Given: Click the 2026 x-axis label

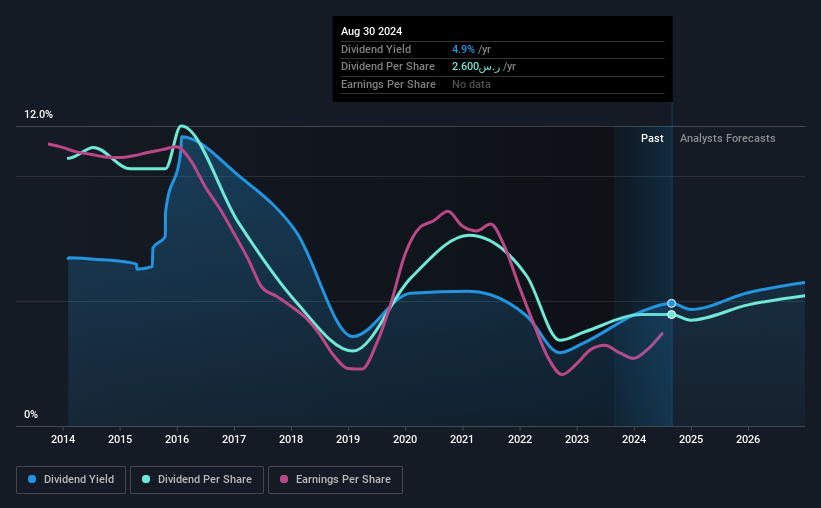Looking at the screenshot, I should click(x=748, y=439).
